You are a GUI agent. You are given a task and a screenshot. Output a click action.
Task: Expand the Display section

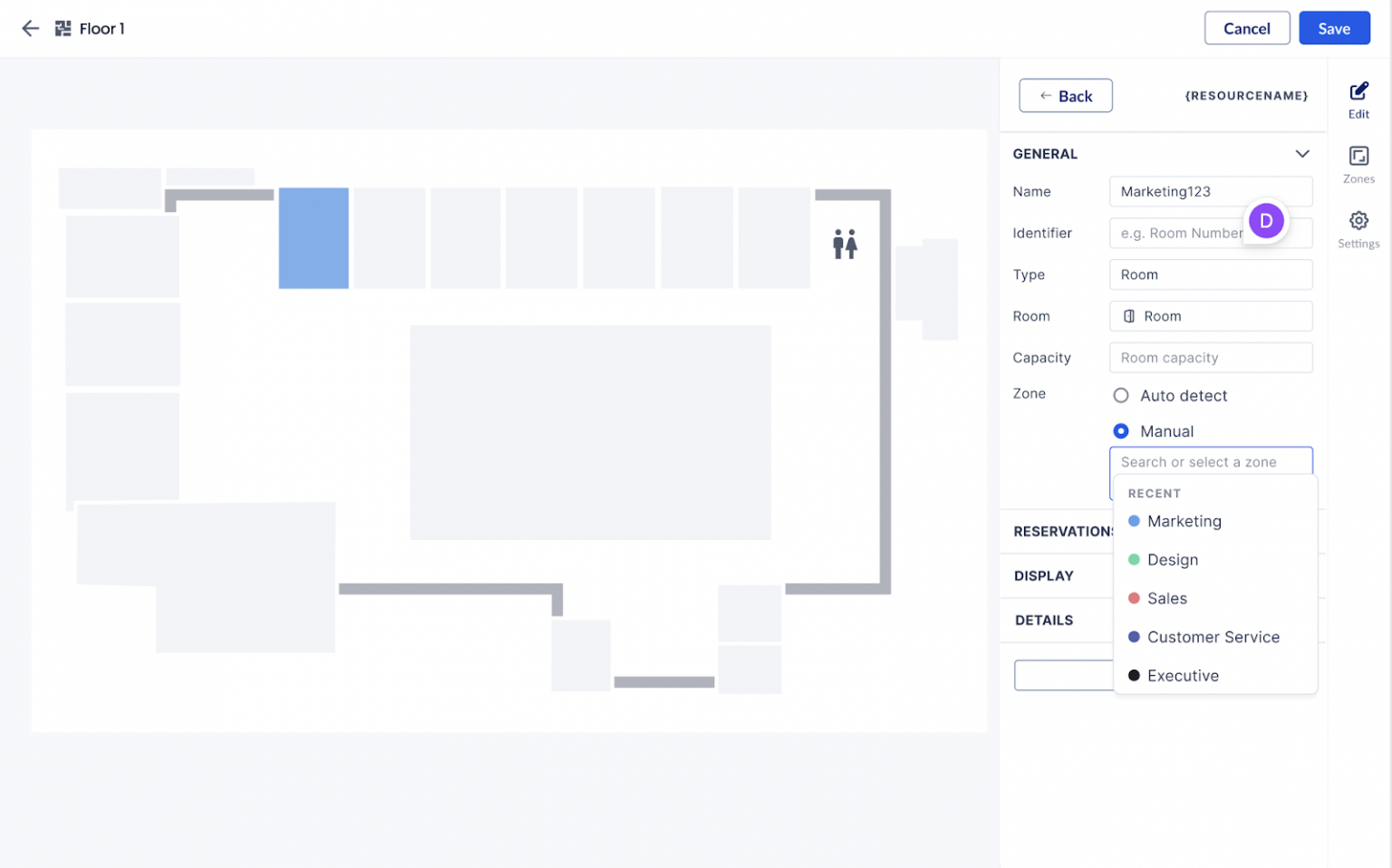coord(1044,576)
